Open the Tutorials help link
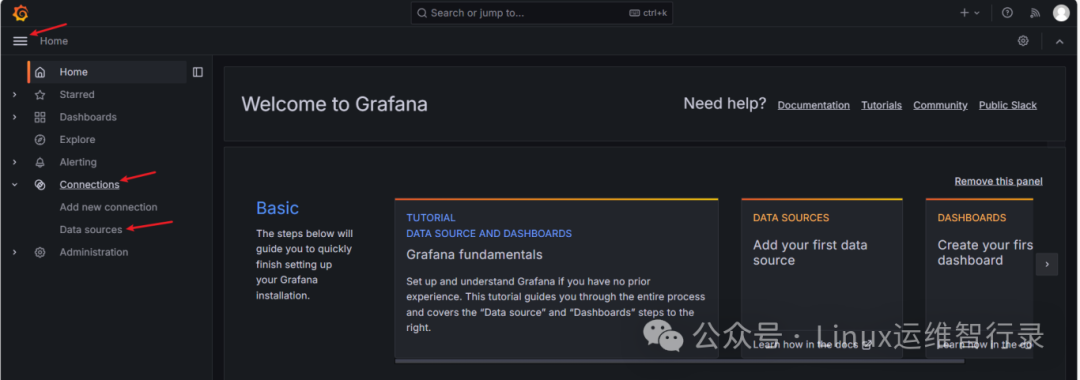The image size is (1080, 380). click(882, 105)
